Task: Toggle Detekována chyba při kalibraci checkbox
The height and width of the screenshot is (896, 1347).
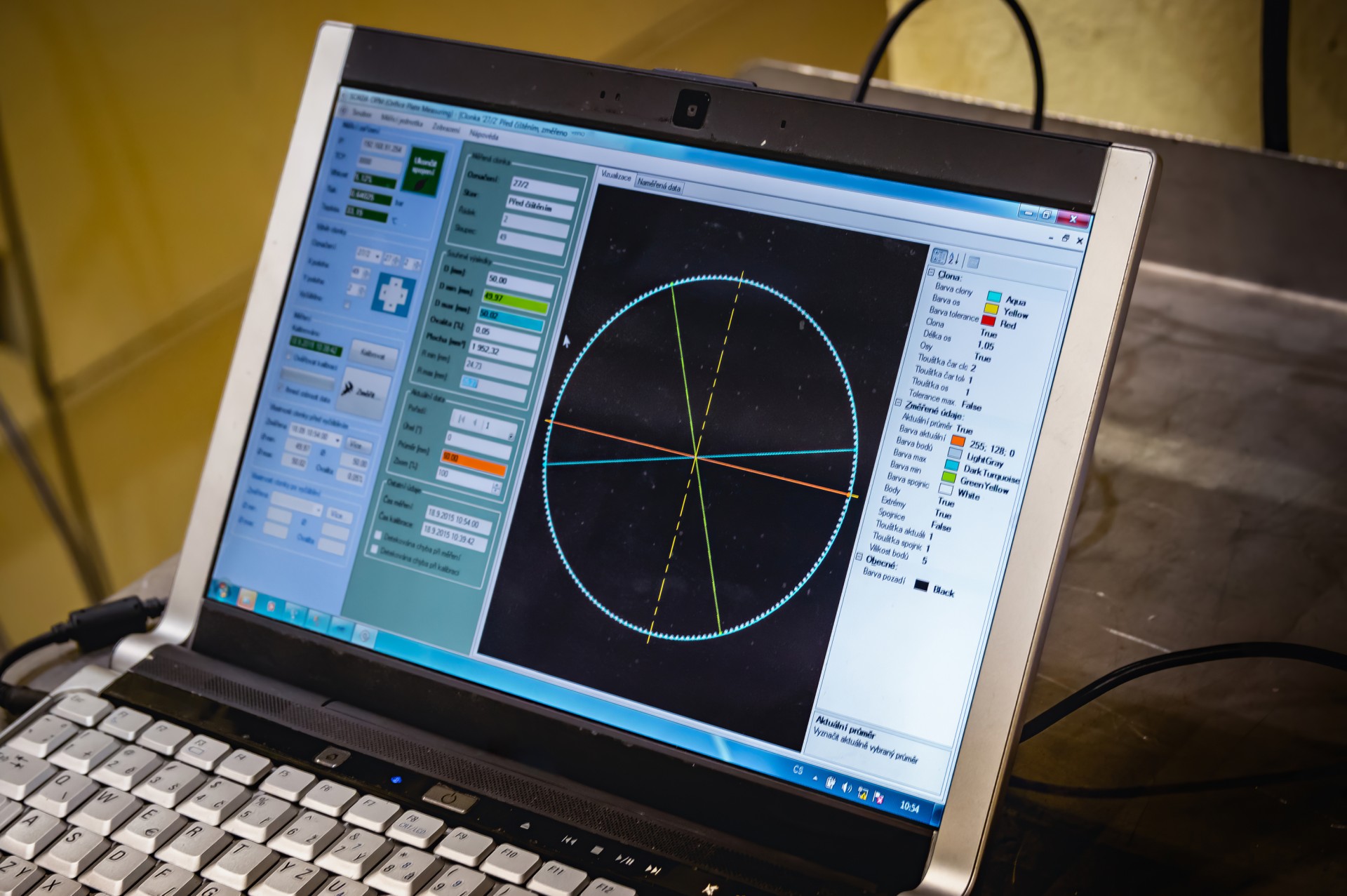Action: 374,549
